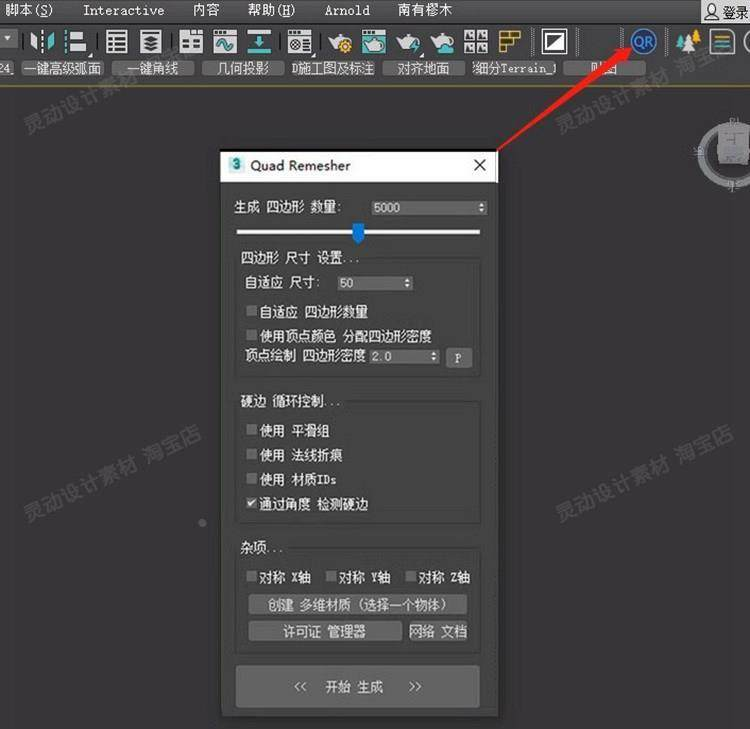Click the spinner arrows of 生成四边形数量
Screen dimensions: 750x729
click(482, 208)
